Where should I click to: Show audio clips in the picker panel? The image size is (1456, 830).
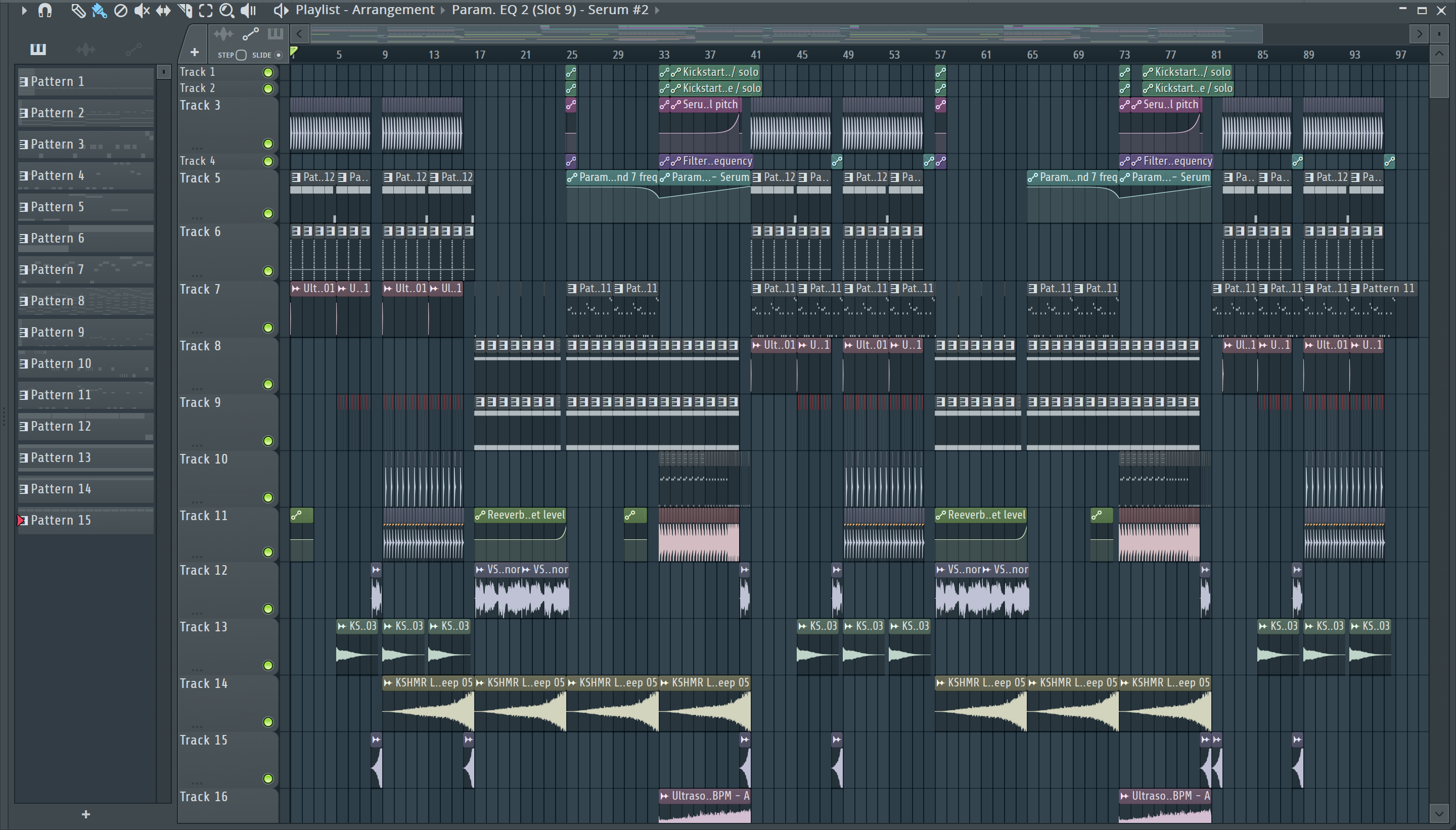point(85,50)
